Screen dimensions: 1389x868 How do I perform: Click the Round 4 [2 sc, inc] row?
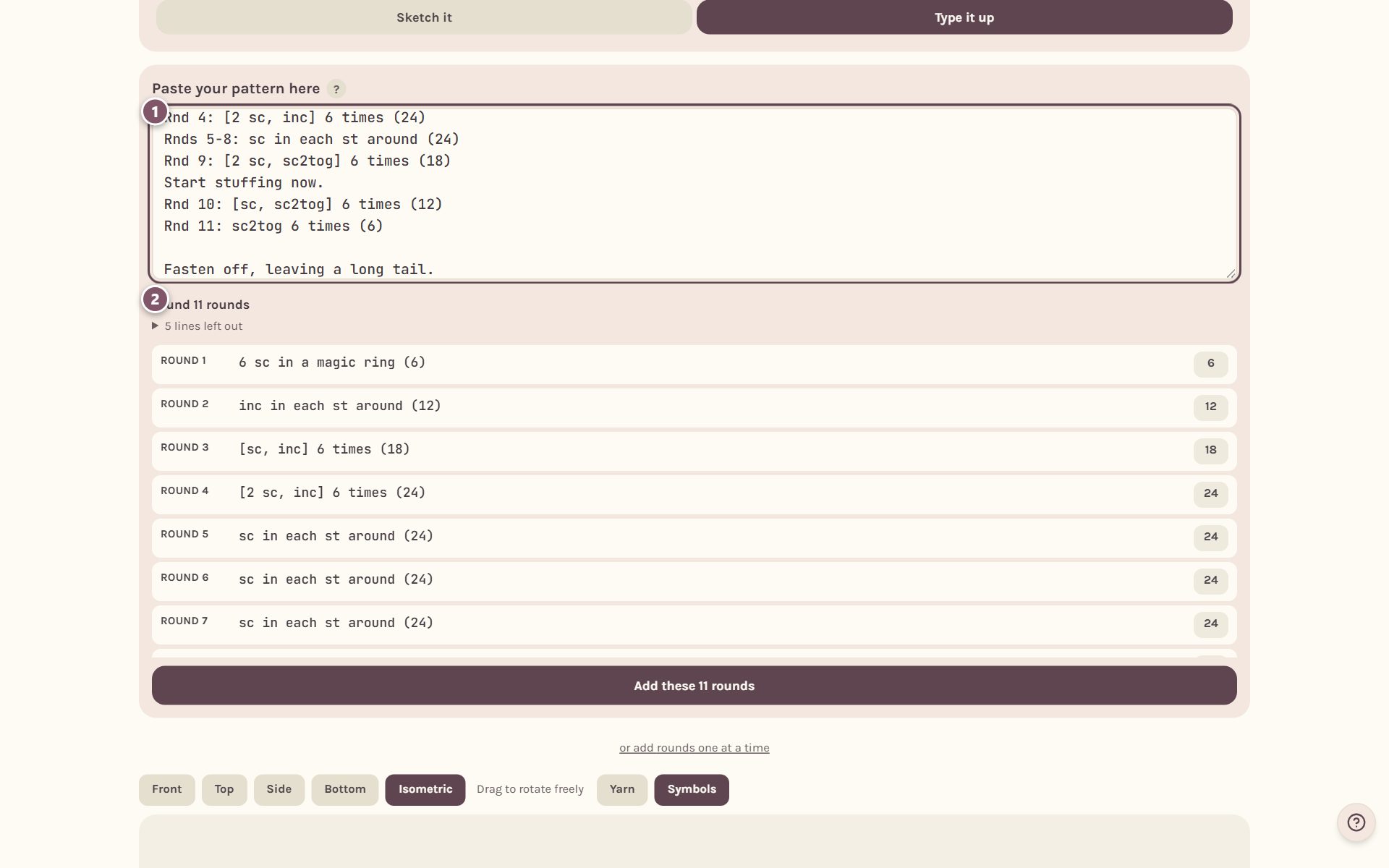coord(694,494)
